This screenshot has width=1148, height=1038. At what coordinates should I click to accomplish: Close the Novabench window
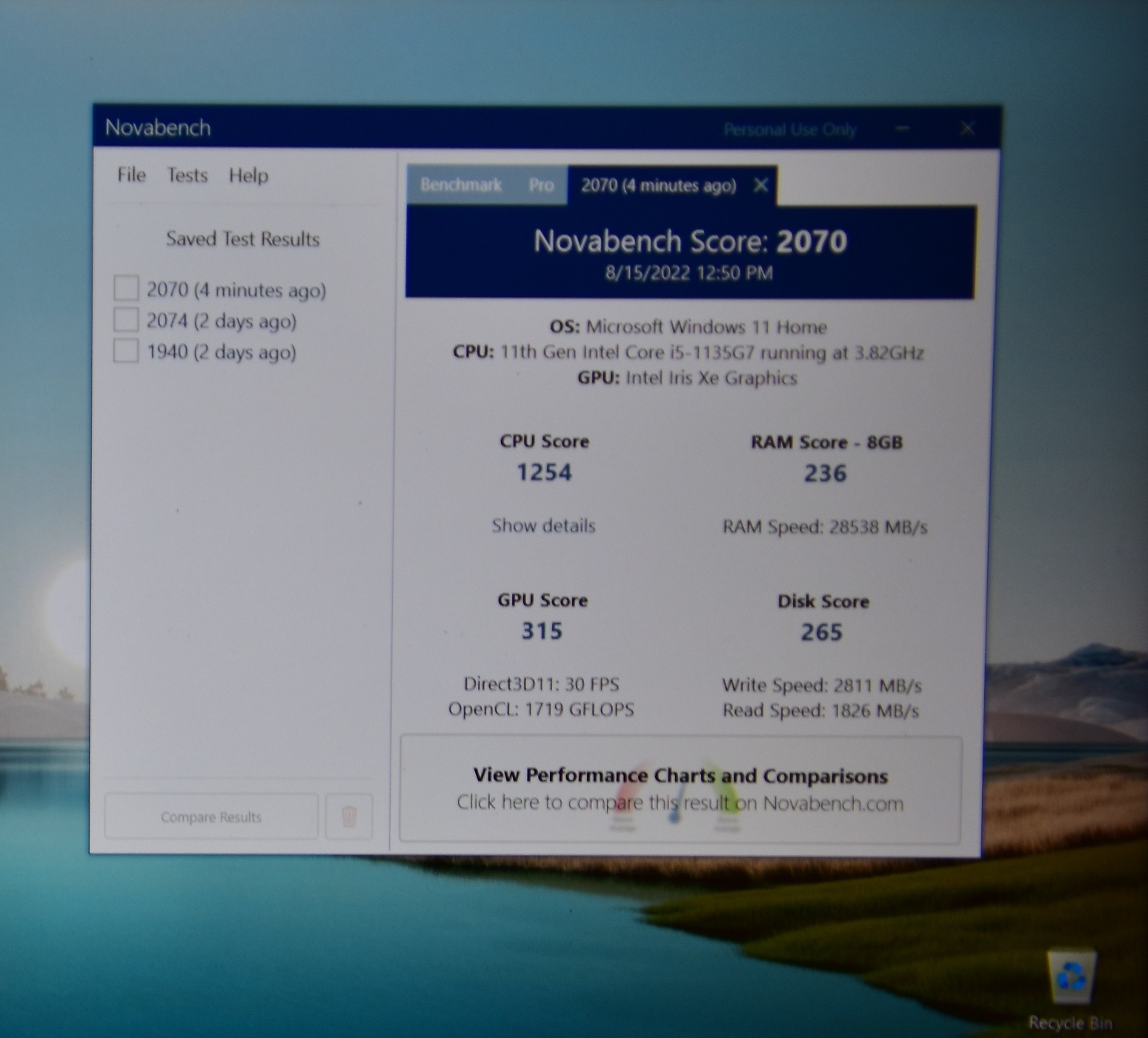click(x=967, y=129)
